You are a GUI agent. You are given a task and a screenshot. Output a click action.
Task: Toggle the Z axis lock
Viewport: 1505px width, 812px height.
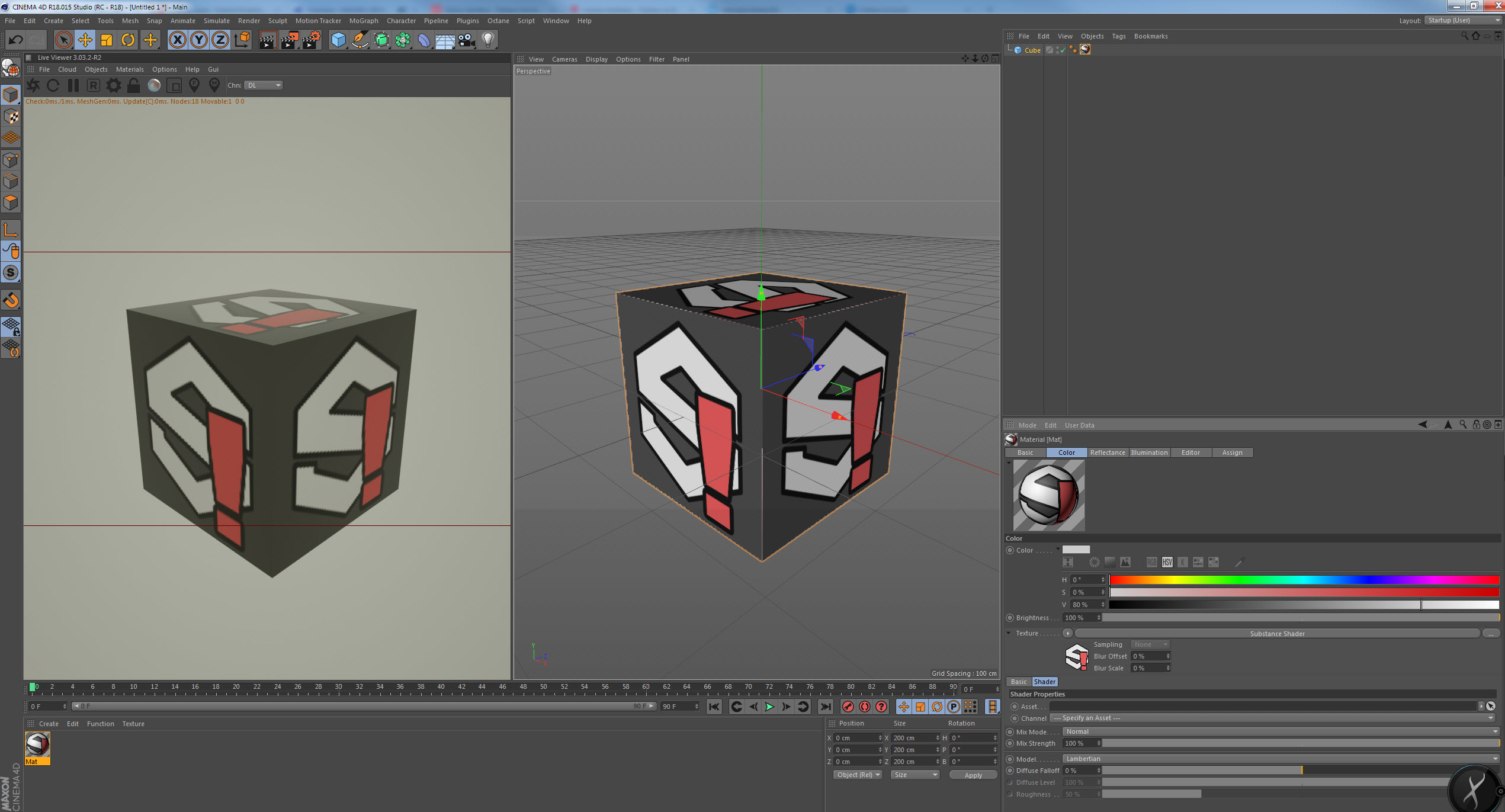pos(220,40)
